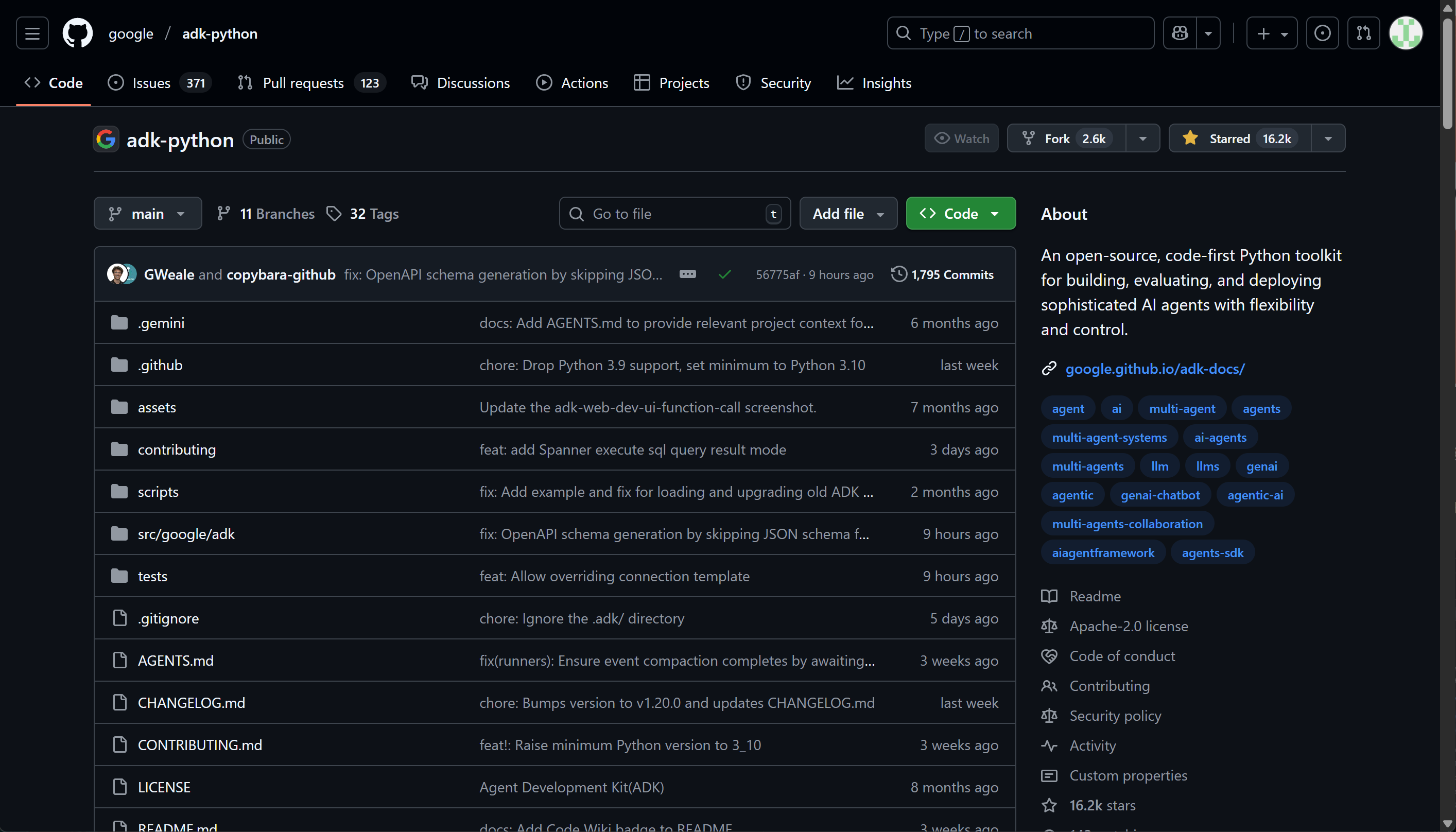This screenshot has width=1456, height=832.
Task: Open the scripts folder
Action: point(158,492)
